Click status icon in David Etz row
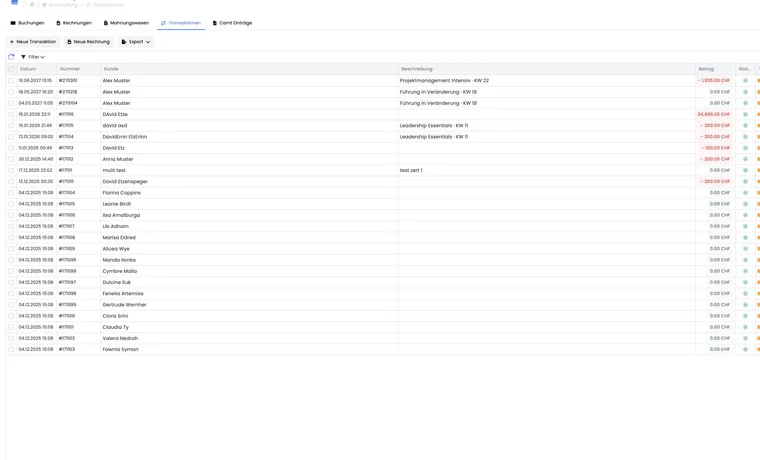Screen dimensions: 760x460 tap(745, 148)
